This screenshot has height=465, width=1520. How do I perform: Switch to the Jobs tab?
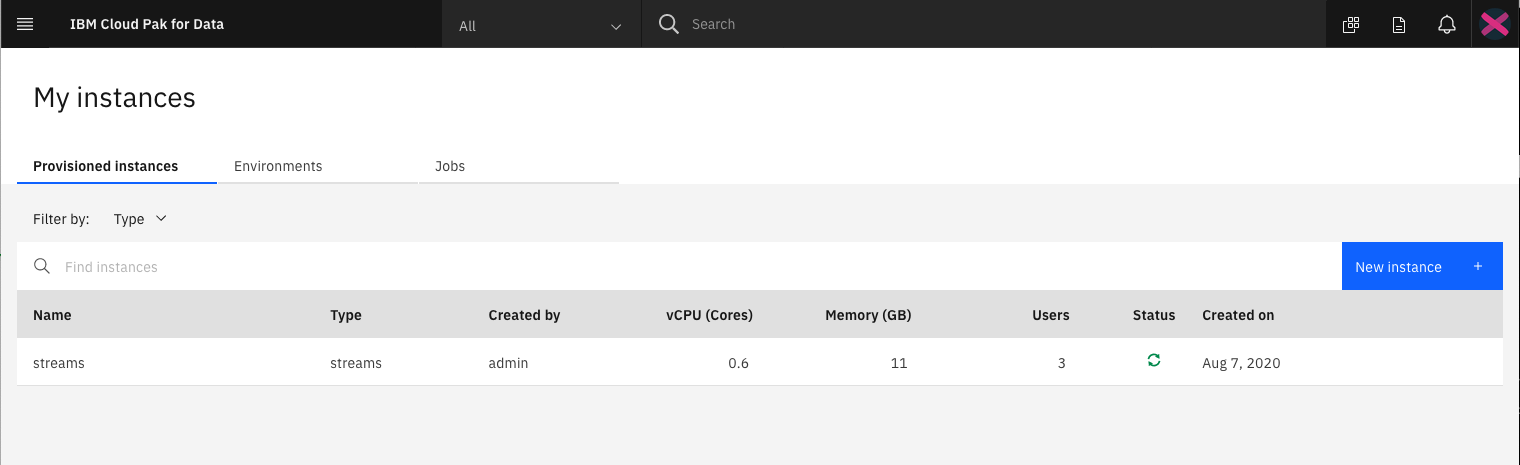pyautogui.click(x=450, y=166)
